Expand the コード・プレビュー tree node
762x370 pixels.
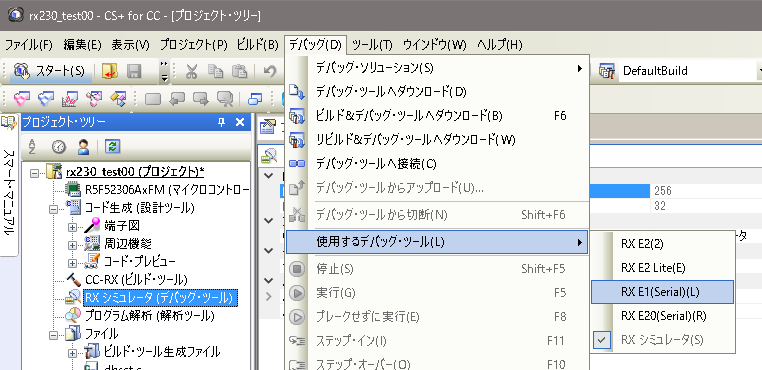click(x=72, y=263)
